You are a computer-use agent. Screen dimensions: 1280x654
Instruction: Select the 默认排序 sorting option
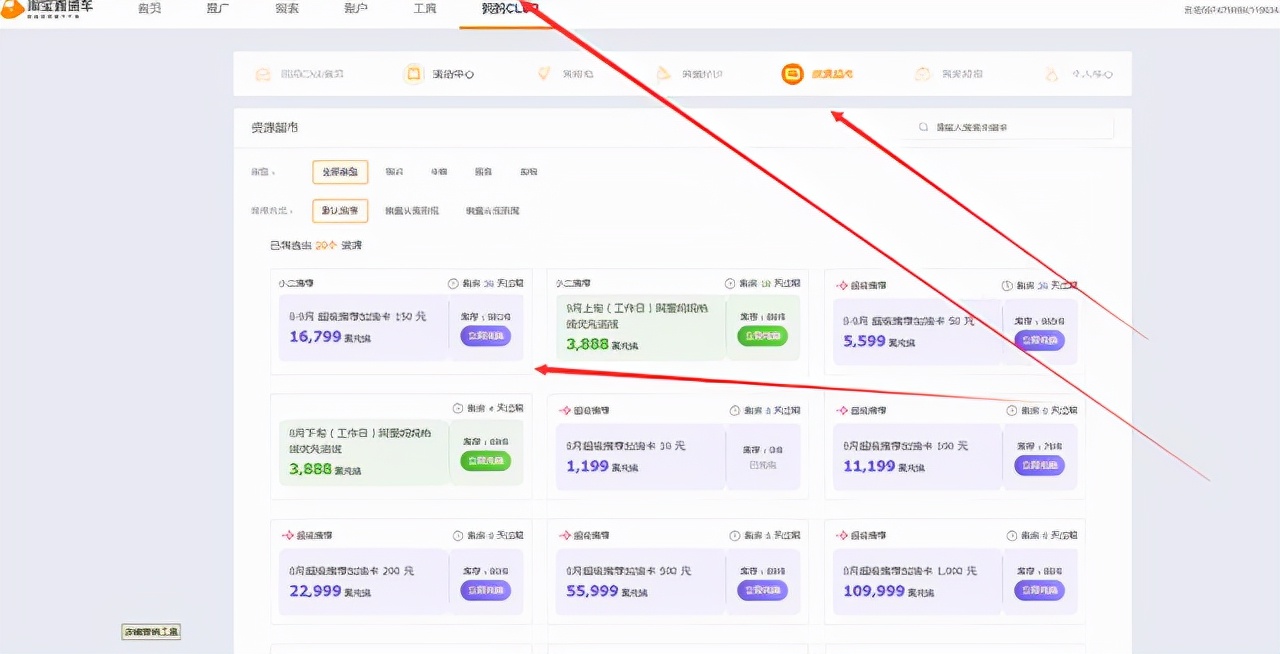[339, 210]
